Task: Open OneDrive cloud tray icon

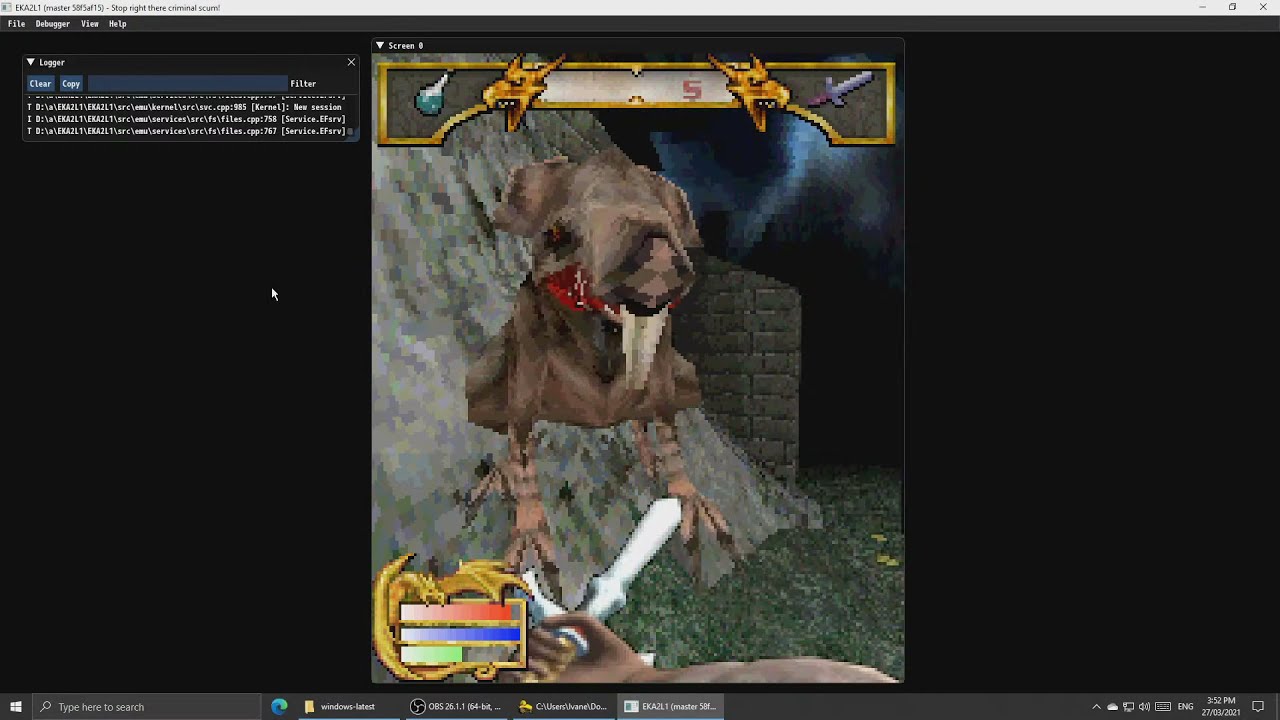Action: point(1112,706)
